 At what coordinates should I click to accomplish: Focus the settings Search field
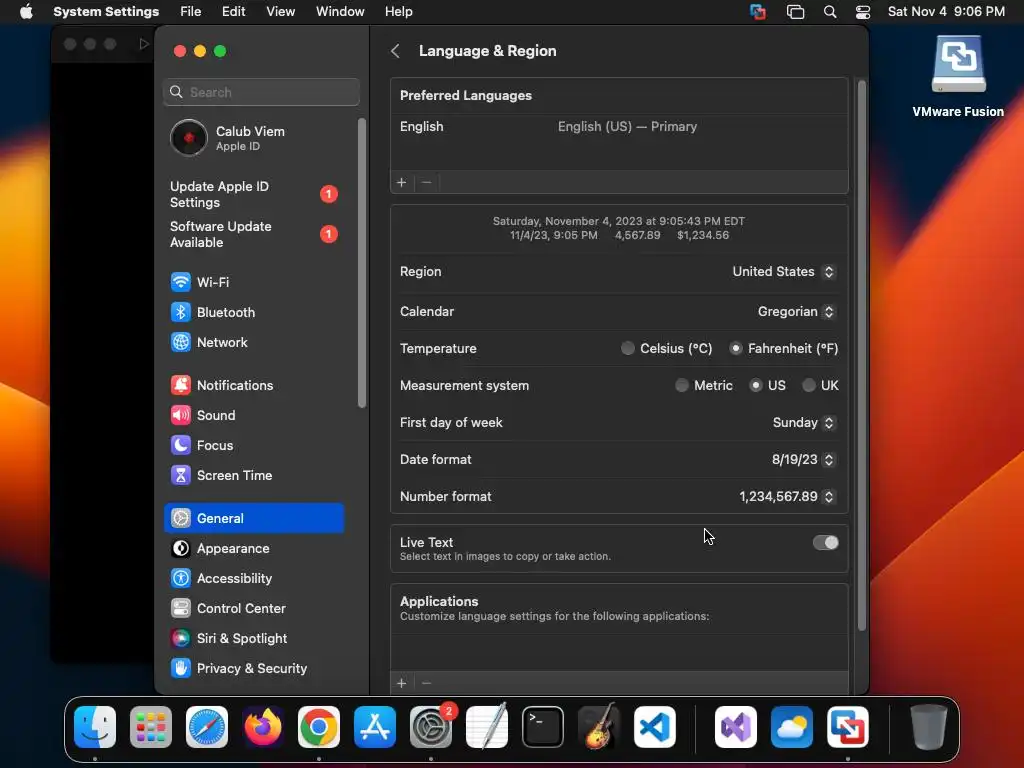[x=261, y=92]
